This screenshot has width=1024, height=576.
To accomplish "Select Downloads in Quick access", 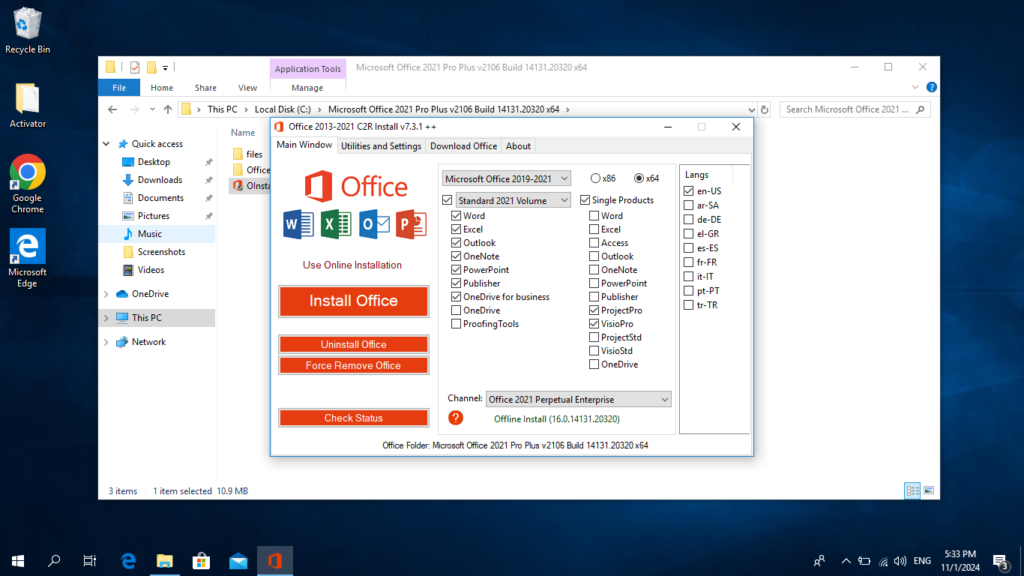I will [159, 180].
